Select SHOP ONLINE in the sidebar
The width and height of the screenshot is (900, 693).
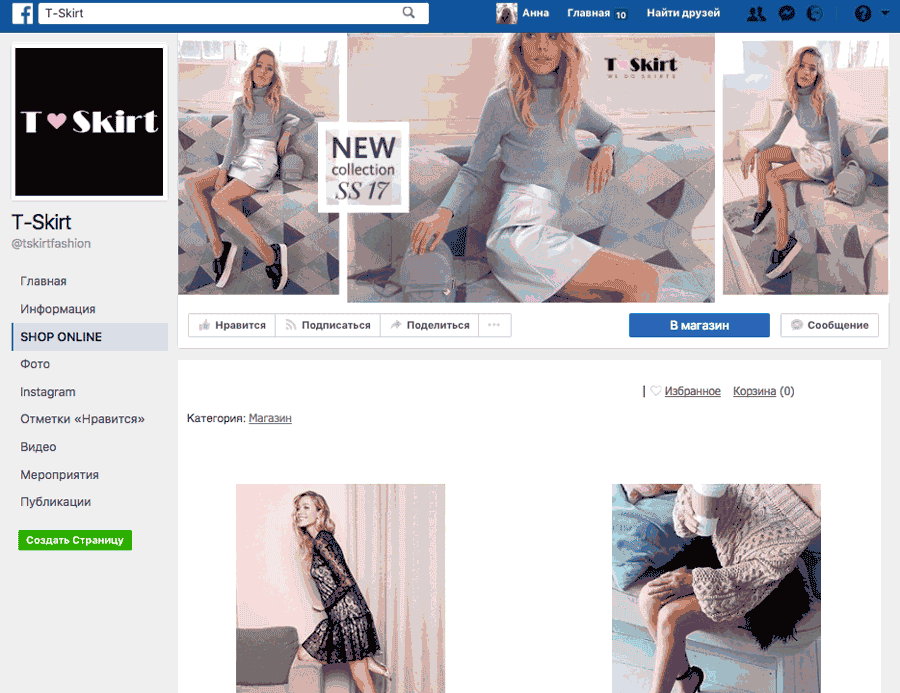(90, 337)
